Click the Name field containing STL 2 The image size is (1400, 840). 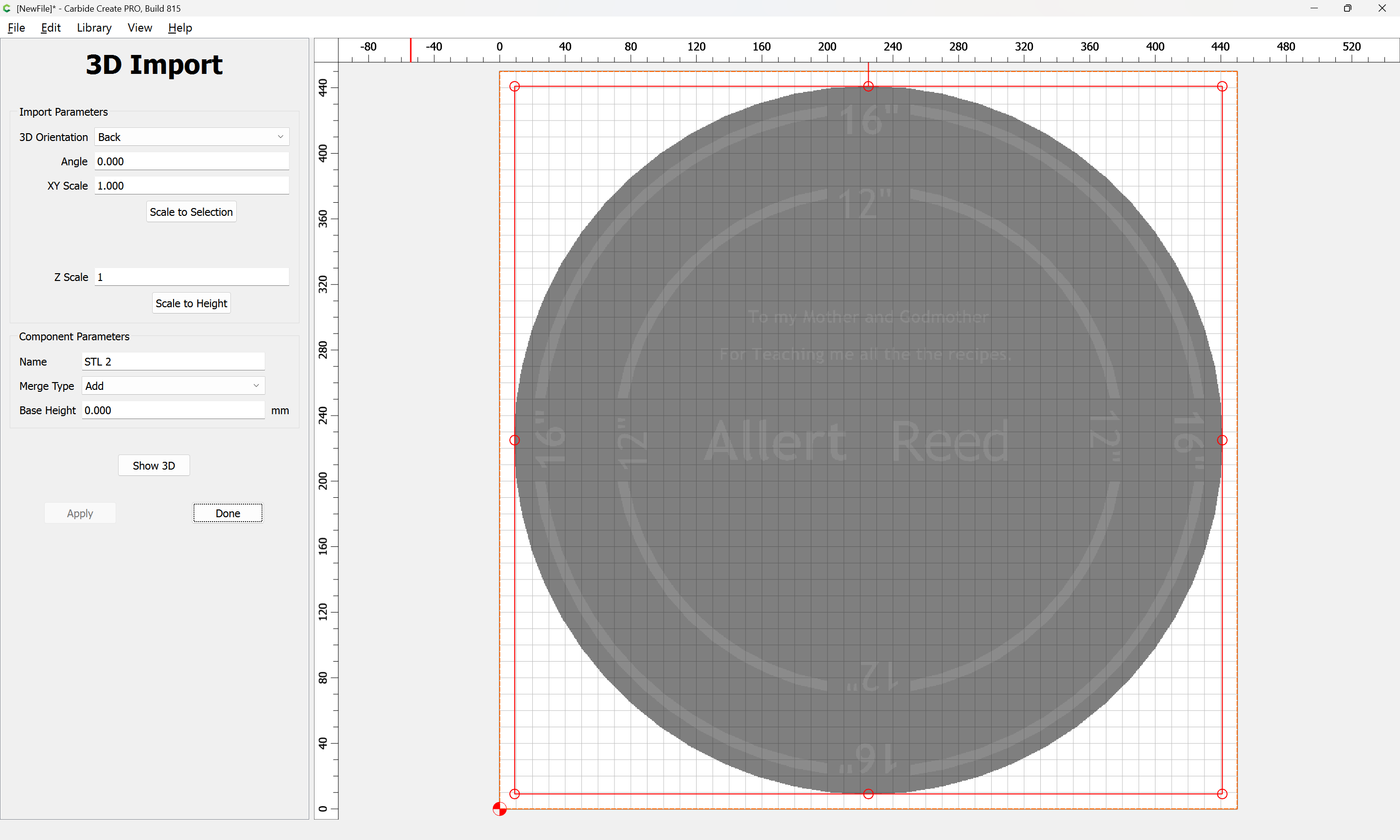(x=173, y=362)
